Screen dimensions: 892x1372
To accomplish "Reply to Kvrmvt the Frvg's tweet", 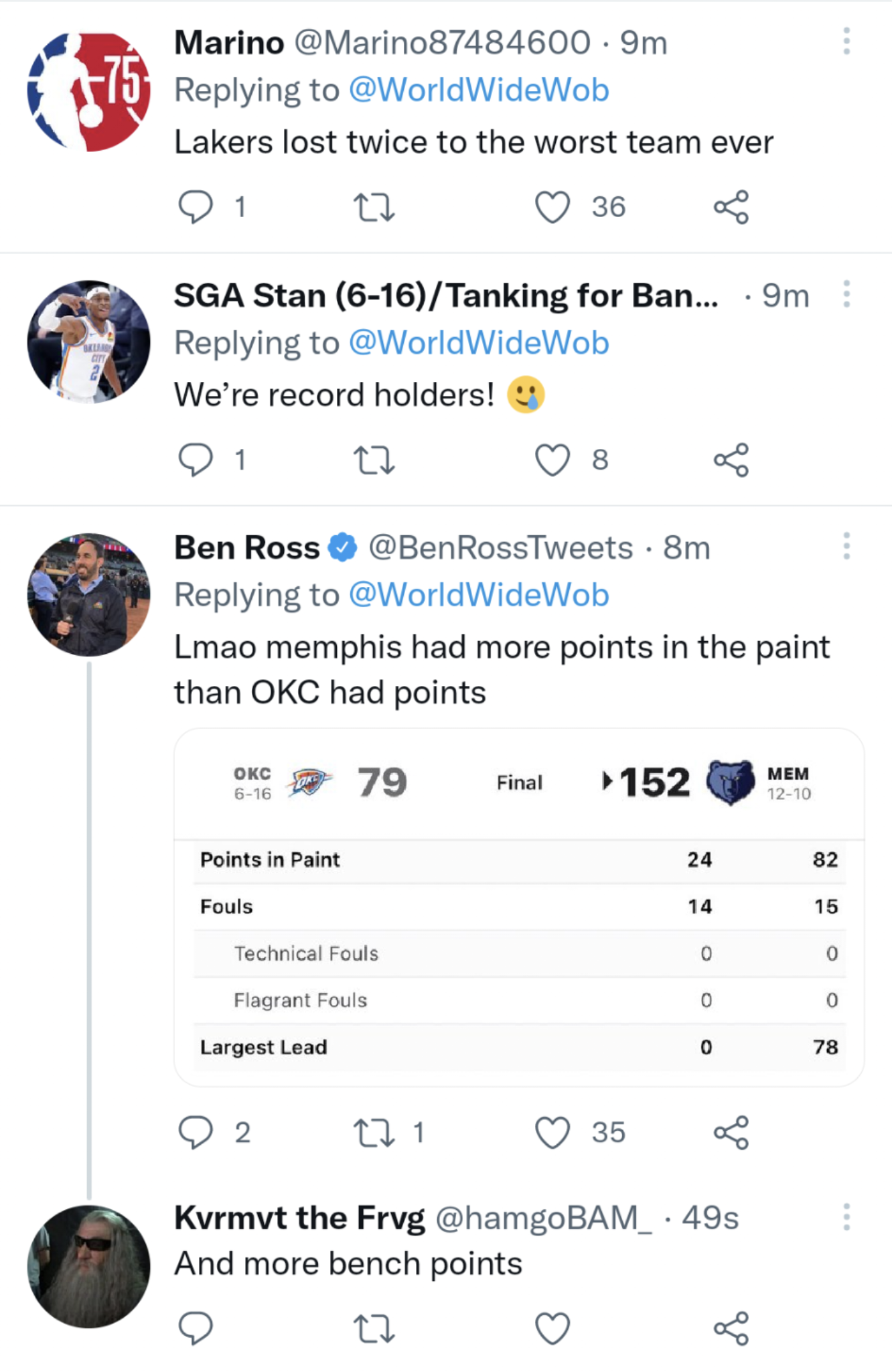I will click(x=196, y=1328).
